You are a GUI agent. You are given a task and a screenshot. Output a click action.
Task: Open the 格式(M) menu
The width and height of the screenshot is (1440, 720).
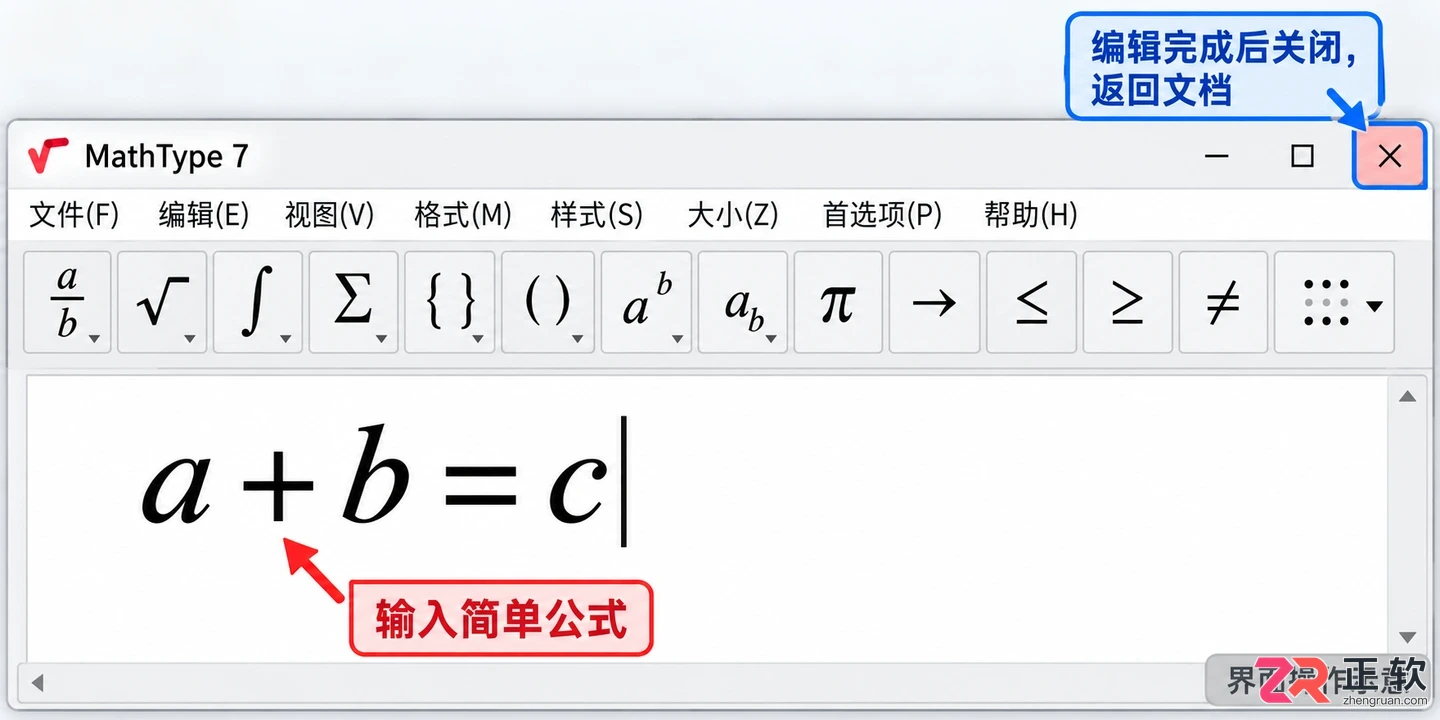tap(463, 214)
